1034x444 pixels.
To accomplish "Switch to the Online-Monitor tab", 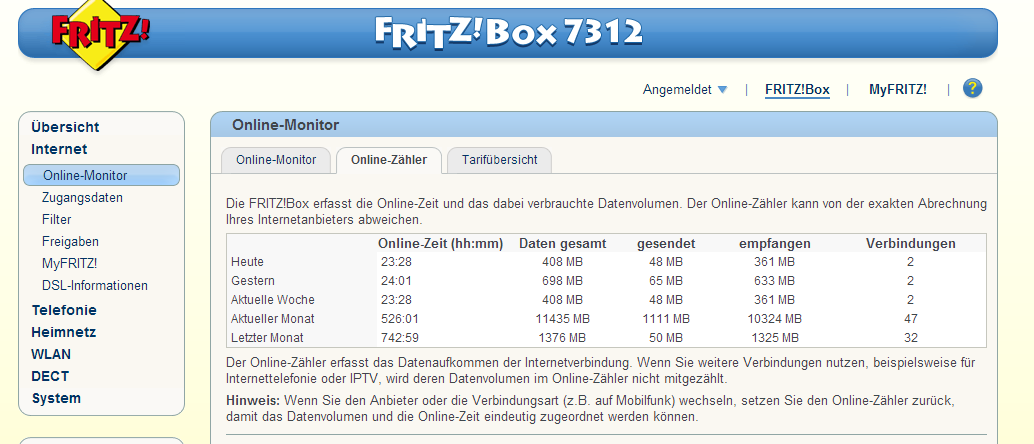I will (276, 160).
